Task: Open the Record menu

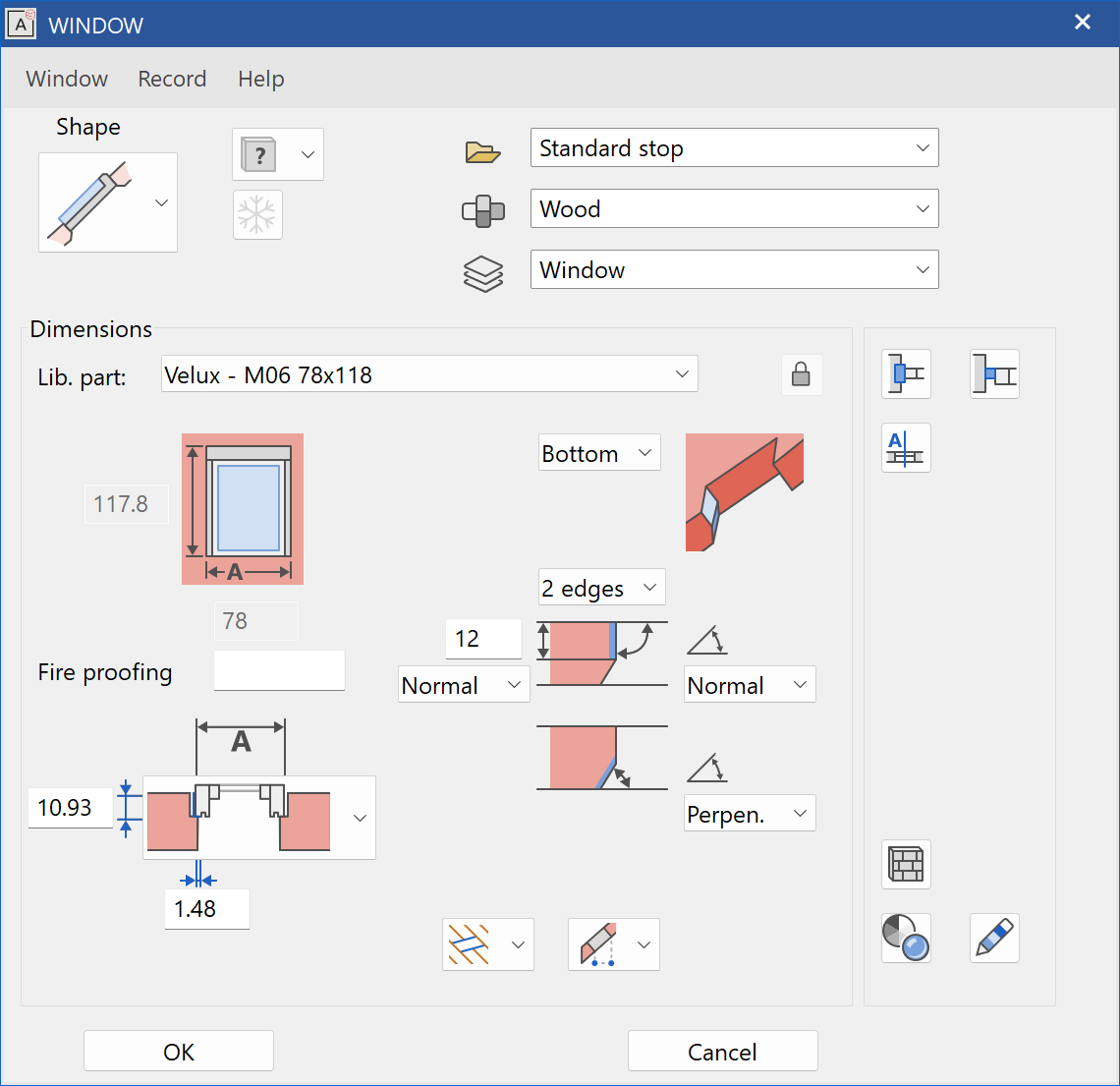Action: click(x=171, y=79)
